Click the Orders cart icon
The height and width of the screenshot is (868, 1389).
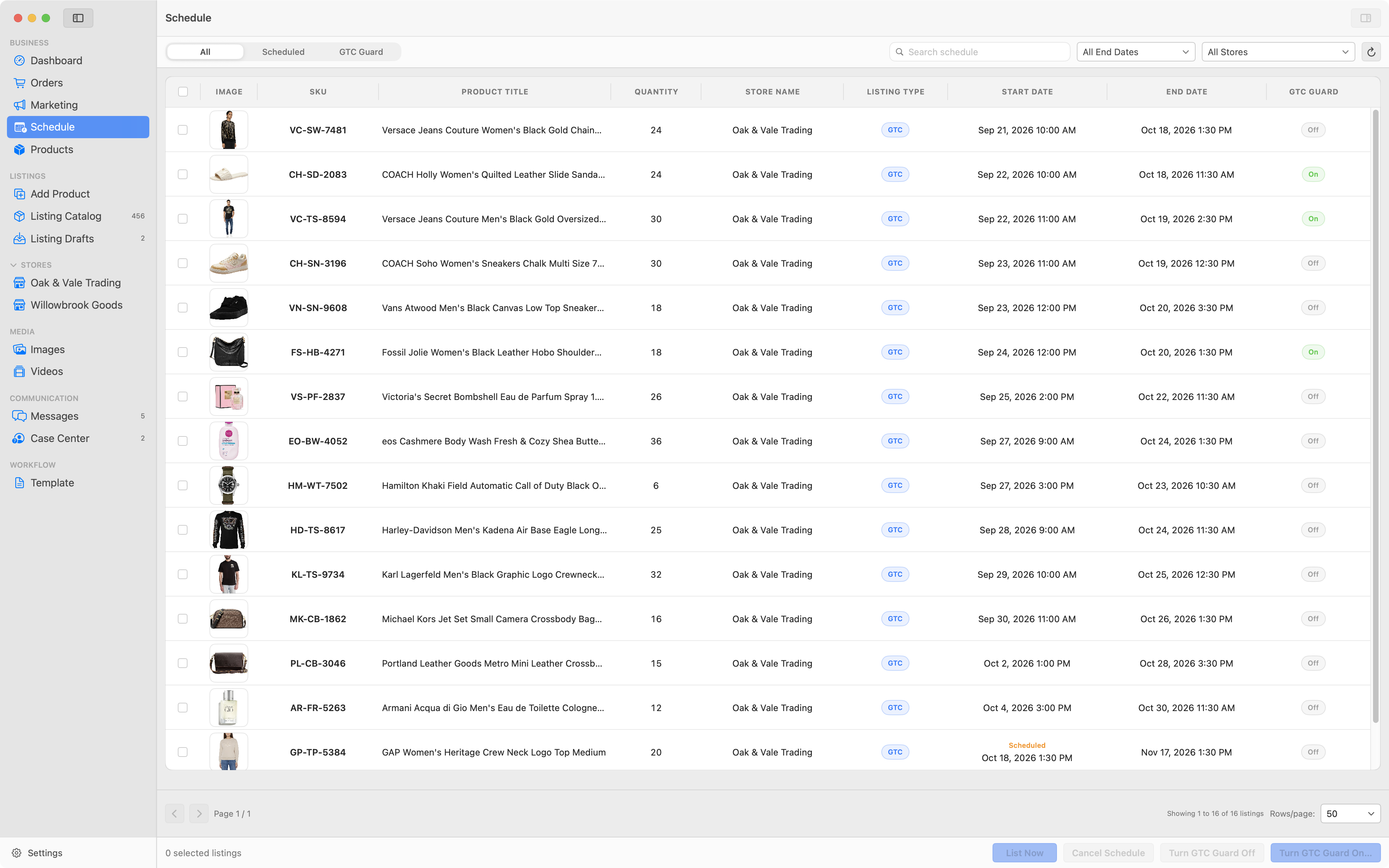click(x=19, y=83)
